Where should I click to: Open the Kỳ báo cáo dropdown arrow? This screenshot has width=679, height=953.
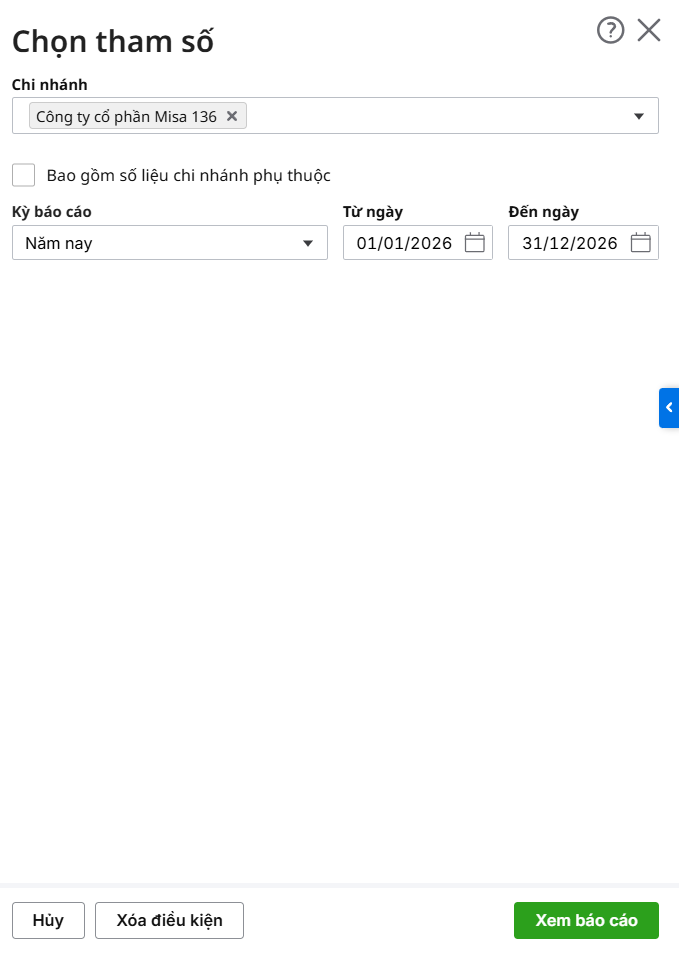pyautogui.click(x=308, y=243)
